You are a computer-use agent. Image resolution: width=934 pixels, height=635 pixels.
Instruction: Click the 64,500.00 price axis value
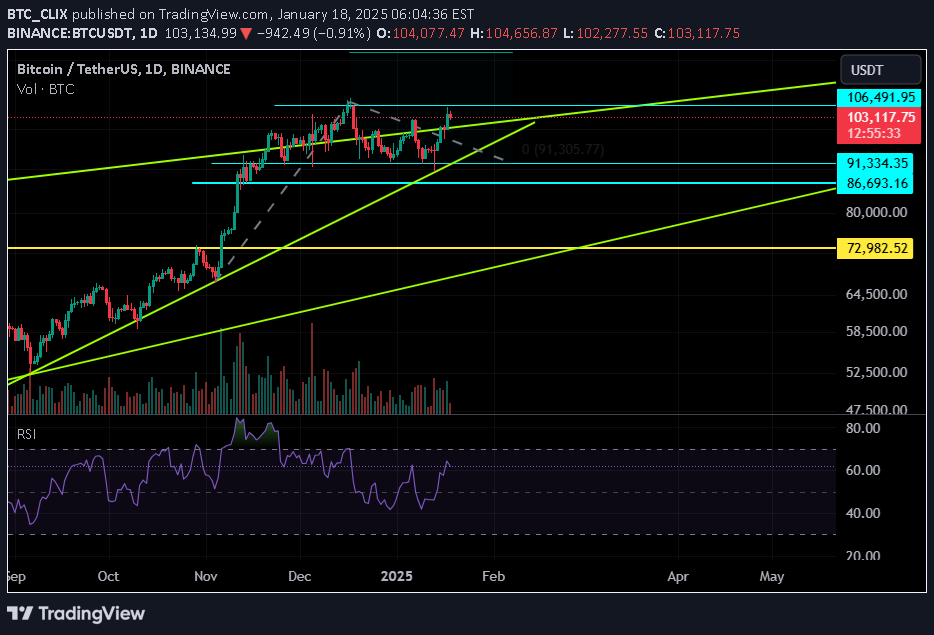(876, 294)
